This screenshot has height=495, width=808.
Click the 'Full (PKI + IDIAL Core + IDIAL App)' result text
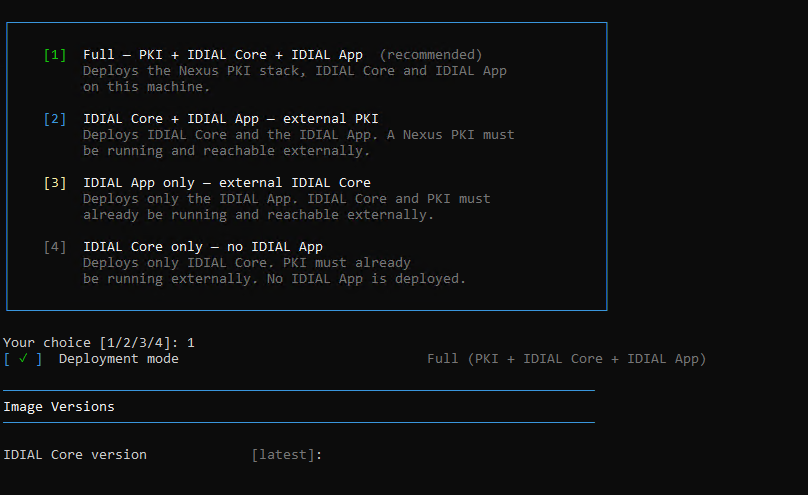click(x=566, y=359)
